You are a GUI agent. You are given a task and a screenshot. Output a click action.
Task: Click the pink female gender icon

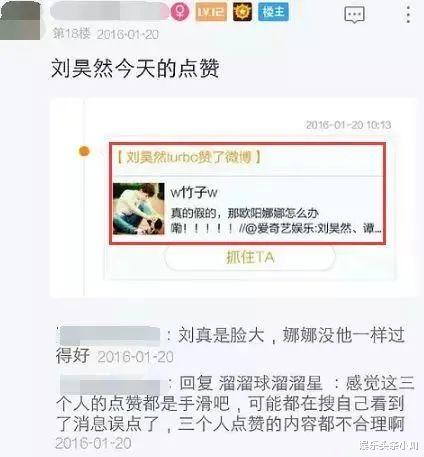pos(180,12)
